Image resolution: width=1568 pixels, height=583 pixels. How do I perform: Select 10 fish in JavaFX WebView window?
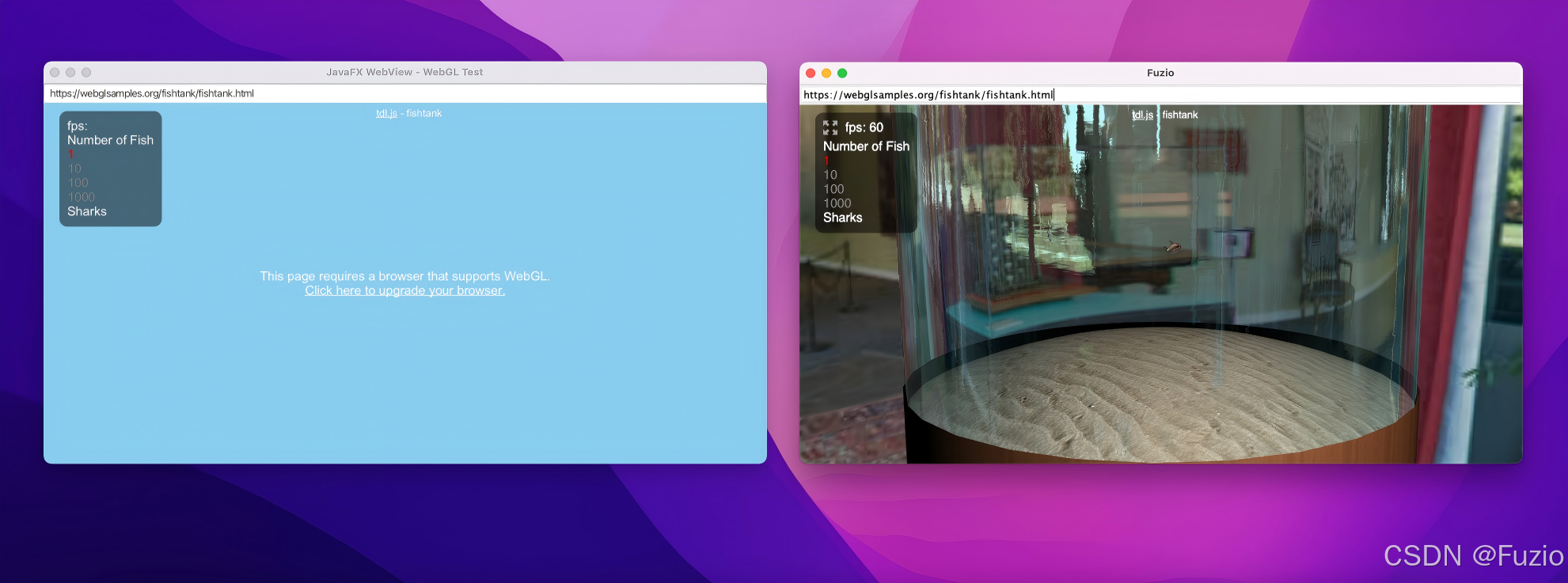tap(74, 168)
